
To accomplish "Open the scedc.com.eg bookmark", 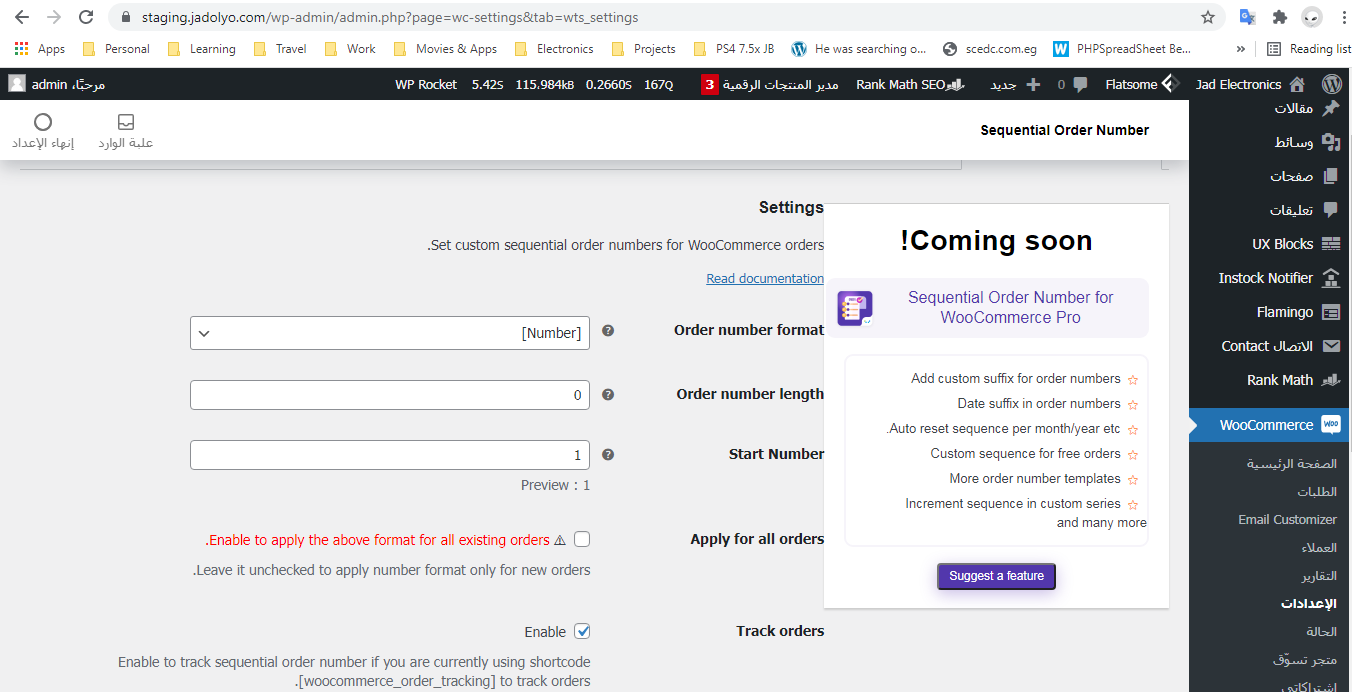I will click(x=991, y=48).
